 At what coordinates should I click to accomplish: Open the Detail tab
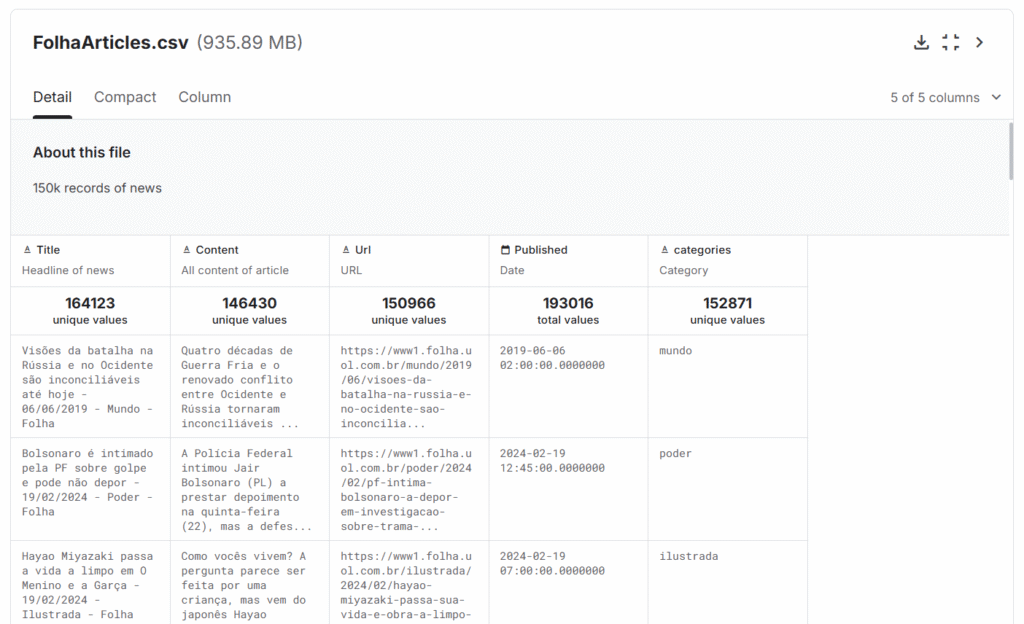click(52, 97)
